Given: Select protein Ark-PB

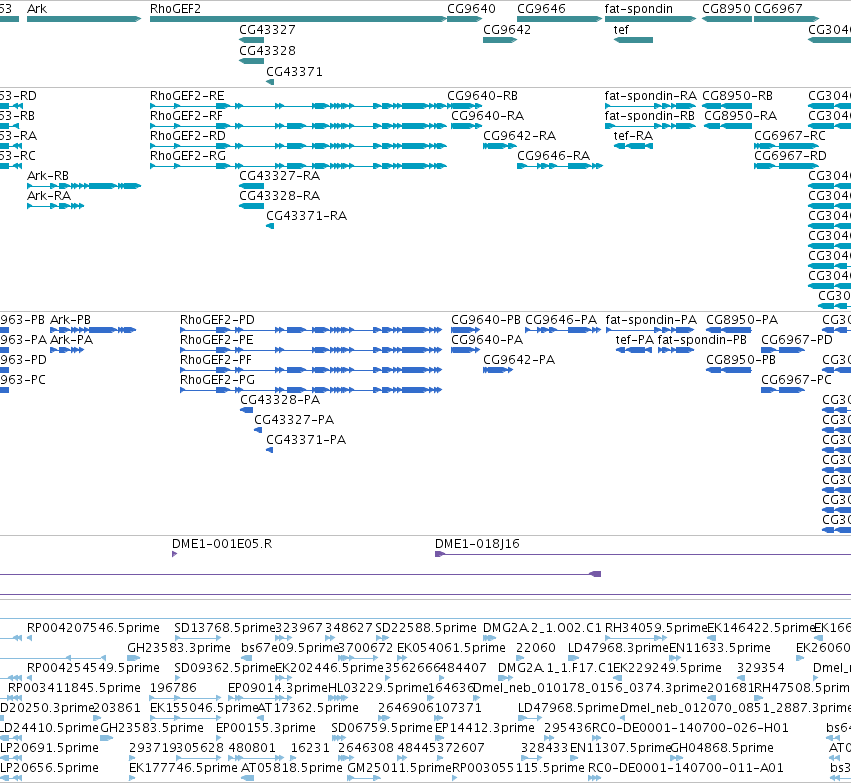Looking at the screenshot, I should pyautogui.click(x=93, y=330).
